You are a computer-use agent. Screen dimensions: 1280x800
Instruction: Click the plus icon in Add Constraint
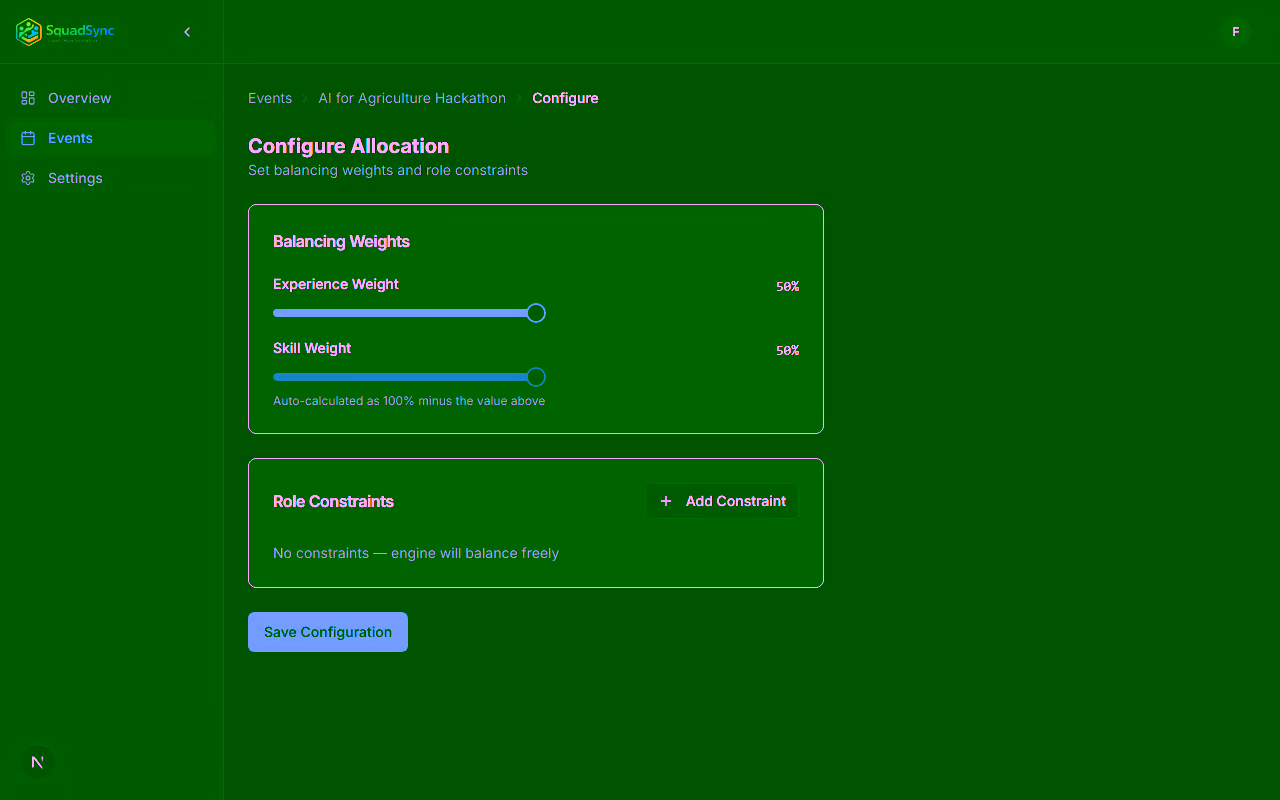[x=666, y=501]
